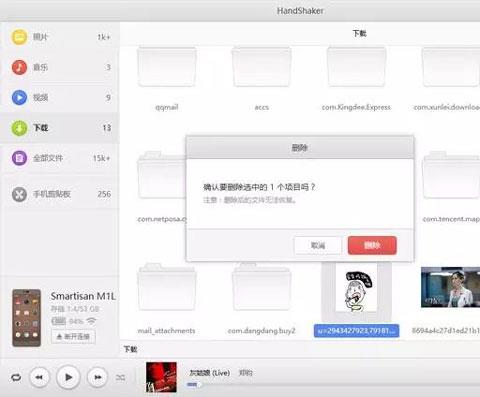Skip to previous track

click(x=39, y=377)
